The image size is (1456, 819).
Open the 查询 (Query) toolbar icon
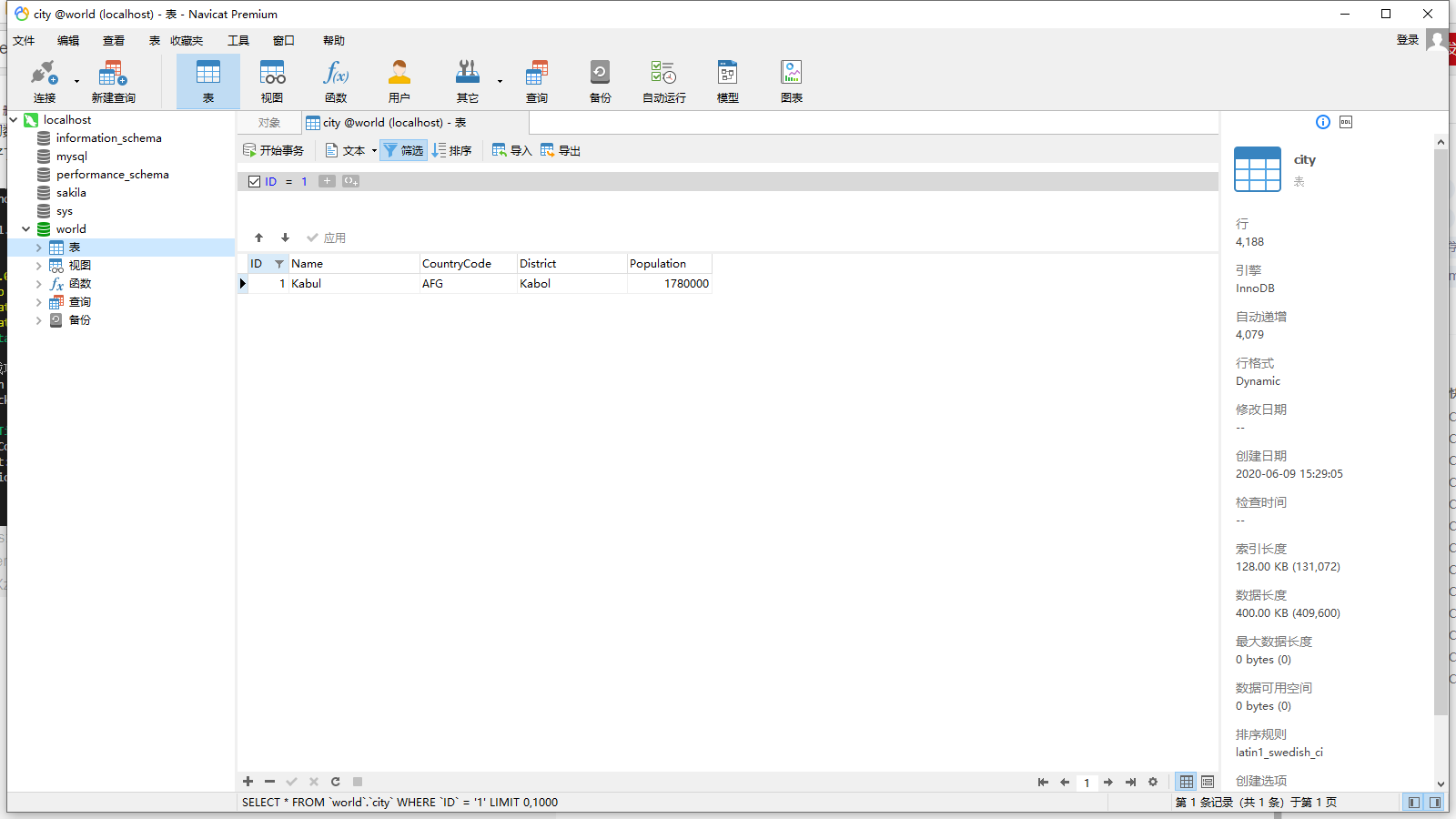pos(537,81)
